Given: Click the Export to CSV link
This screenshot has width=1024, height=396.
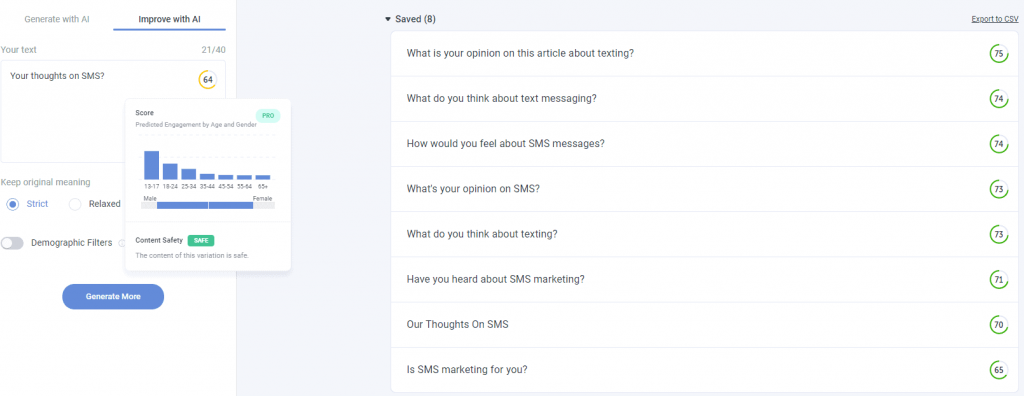Looking at the screenshot, I should [x=995, y=20].
